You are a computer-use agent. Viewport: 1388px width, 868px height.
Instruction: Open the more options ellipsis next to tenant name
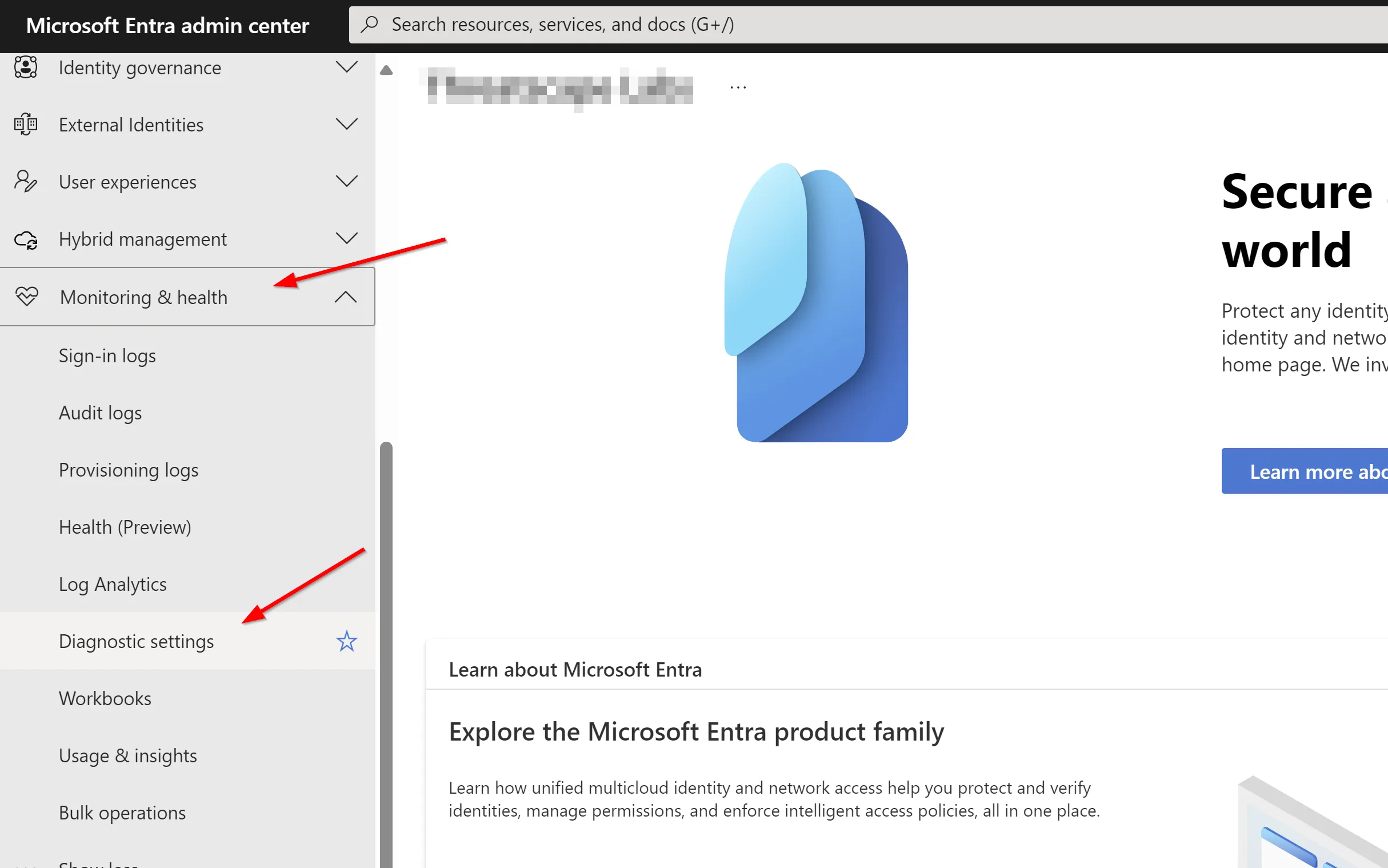pos(738,87)
